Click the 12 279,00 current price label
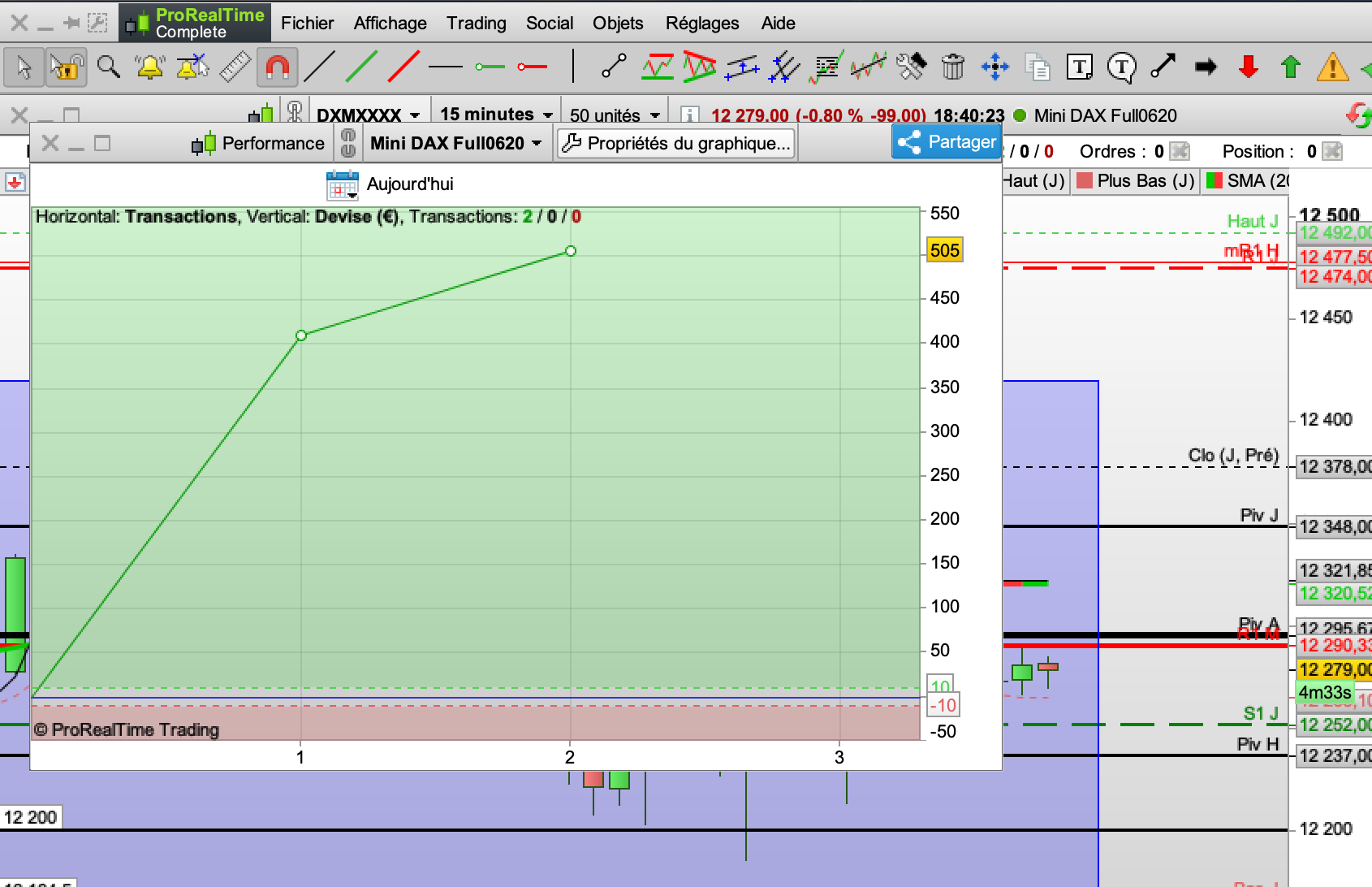 click(1335, 669)
